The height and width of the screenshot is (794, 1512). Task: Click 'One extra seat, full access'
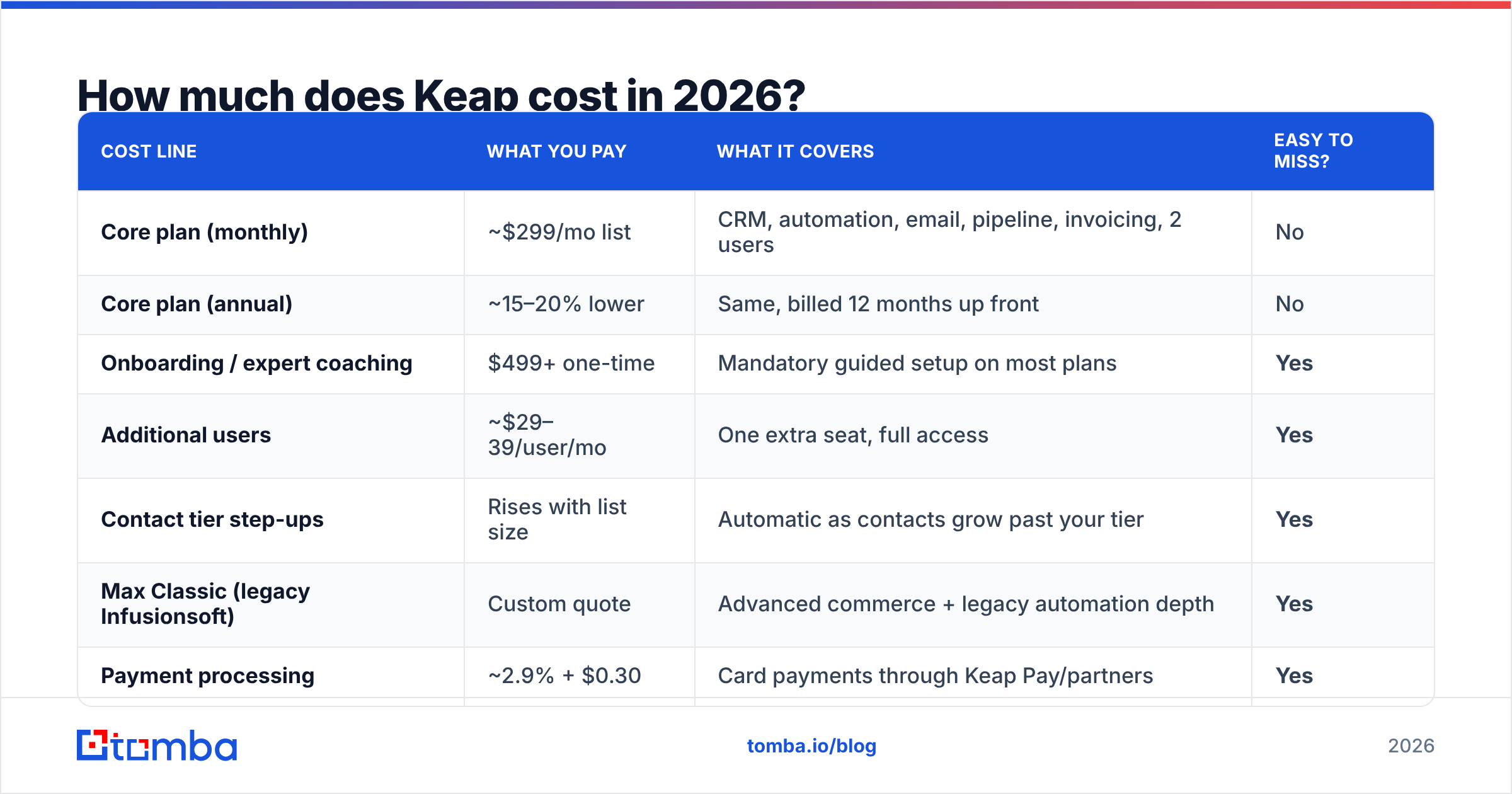853,435
